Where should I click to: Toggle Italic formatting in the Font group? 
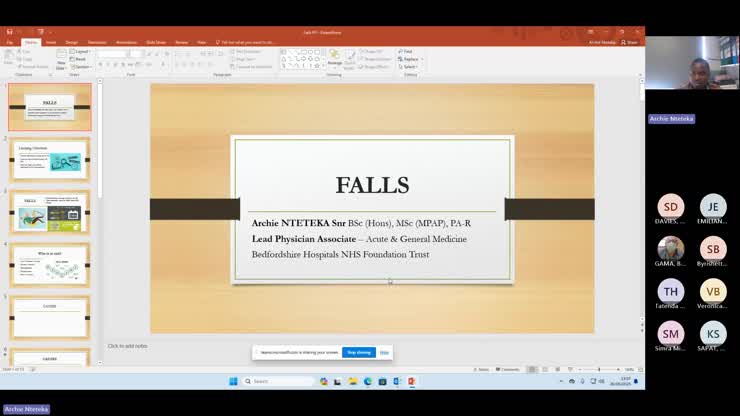108,64
